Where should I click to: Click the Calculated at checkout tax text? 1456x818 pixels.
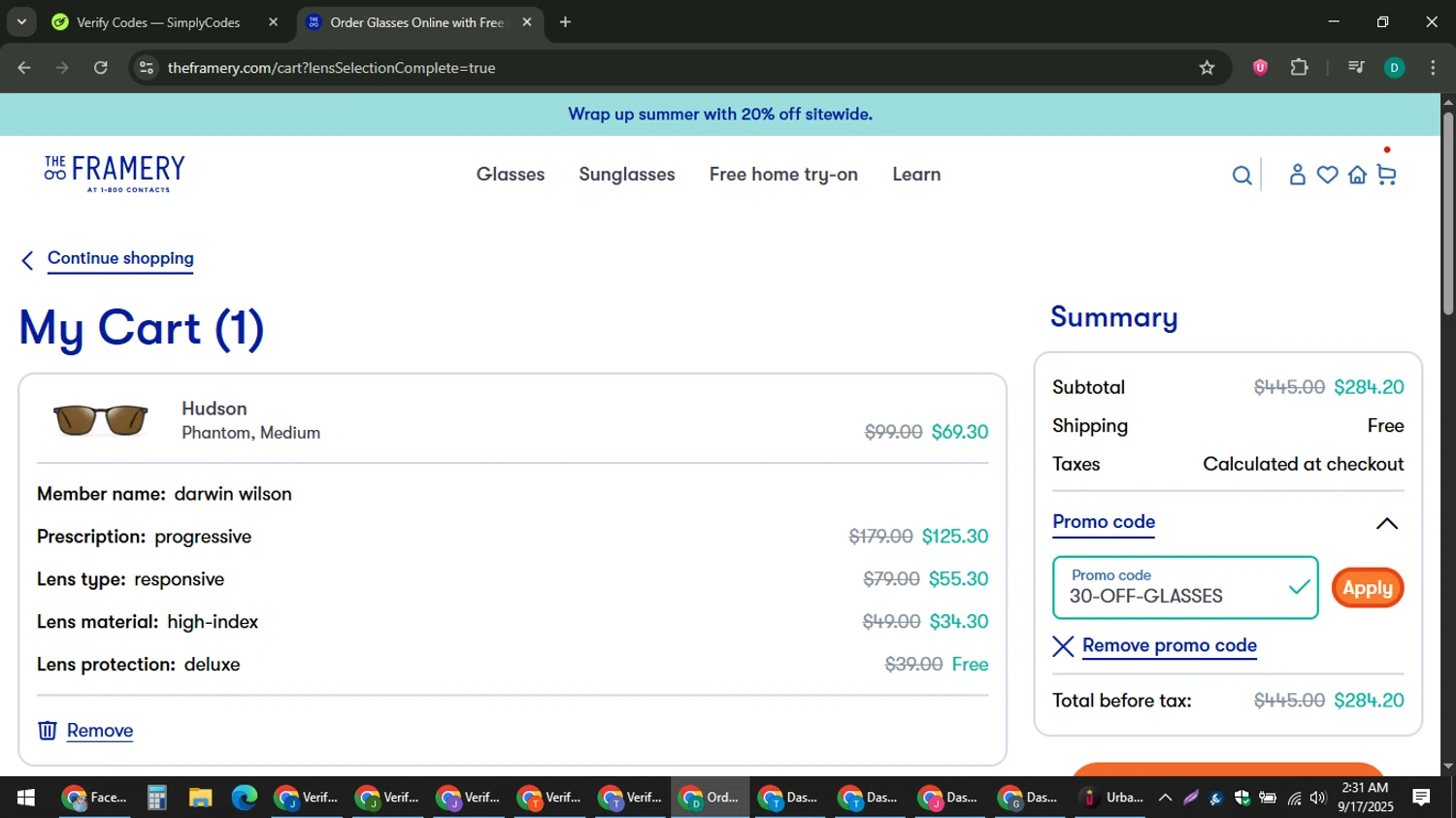click(x=1304, y=464)
